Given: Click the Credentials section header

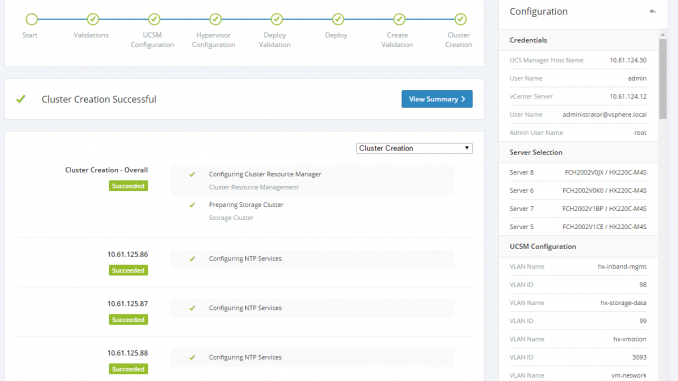Looking at the screenshot, I should [x=579, y=40].
